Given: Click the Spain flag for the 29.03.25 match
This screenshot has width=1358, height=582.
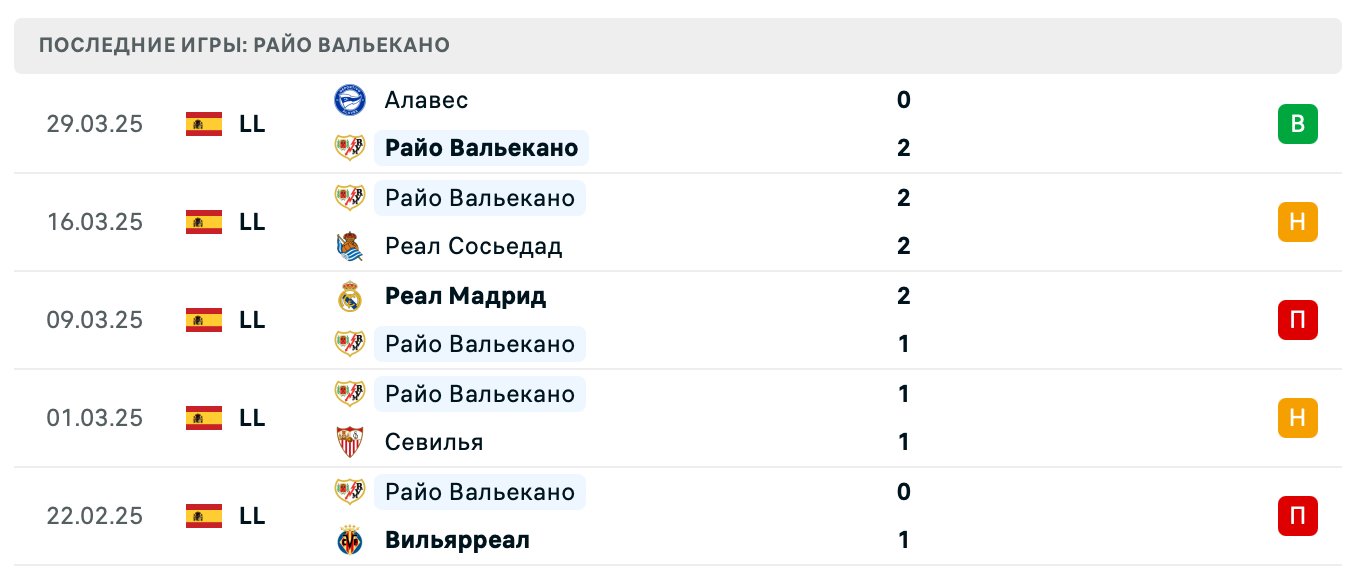Looking at the screenshot, I should pos(203,124).
